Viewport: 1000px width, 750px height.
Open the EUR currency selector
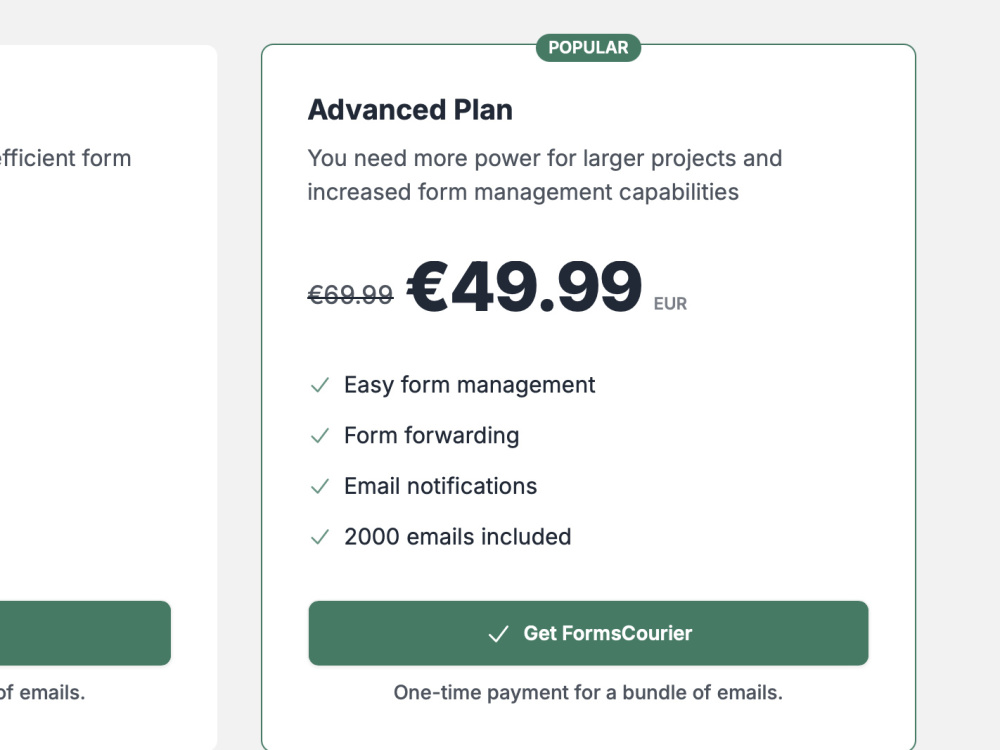[672, 304]
